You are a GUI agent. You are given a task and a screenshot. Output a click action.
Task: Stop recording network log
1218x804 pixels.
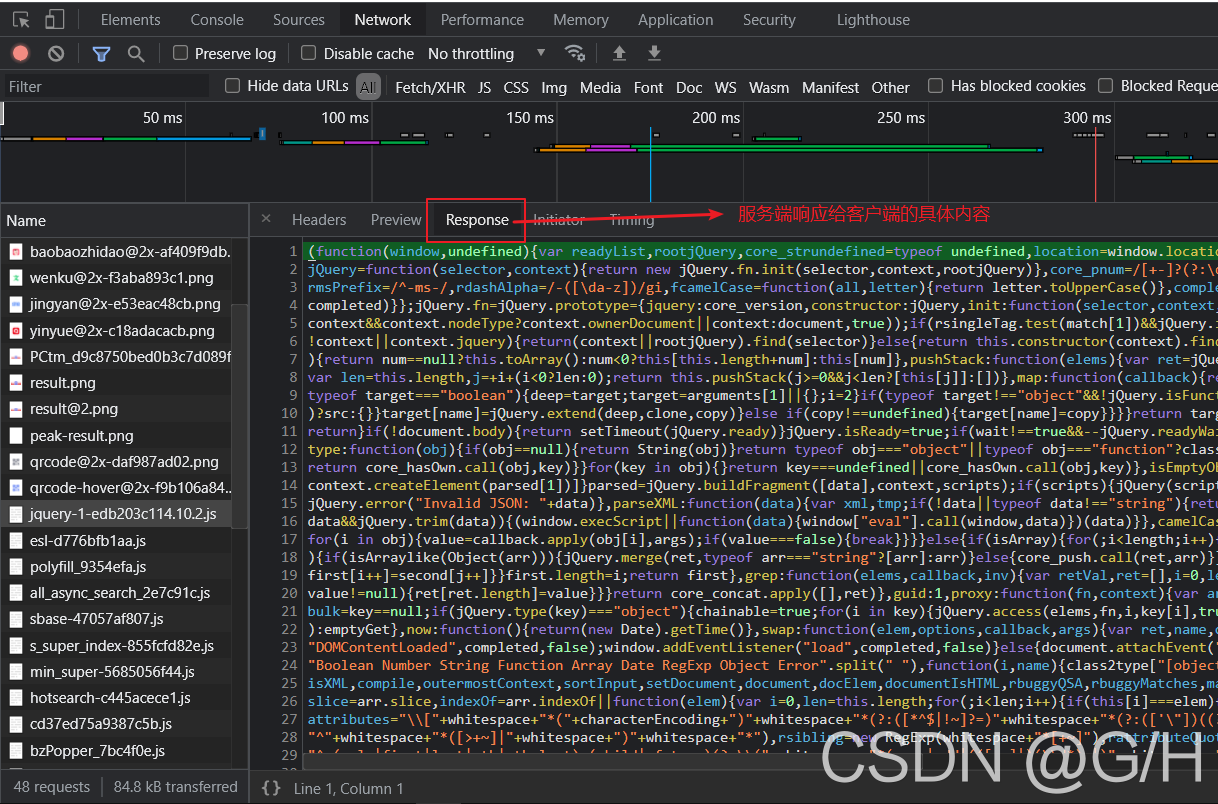click(21, 53)
